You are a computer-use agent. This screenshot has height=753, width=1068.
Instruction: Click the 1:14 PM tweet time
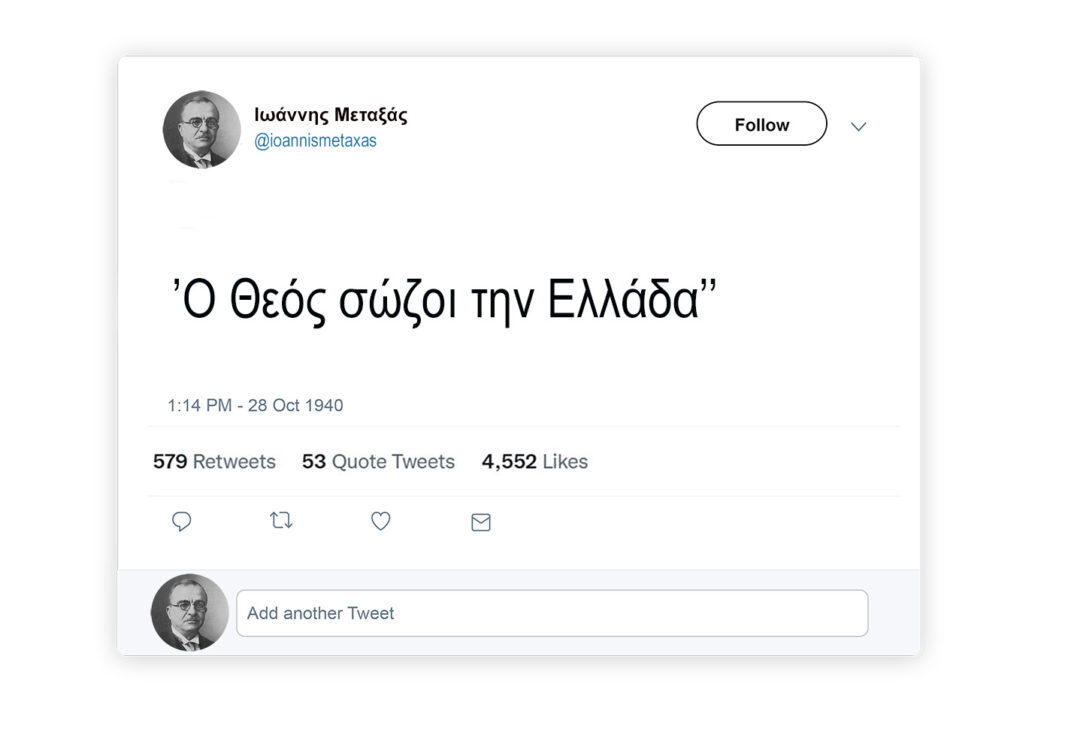pyautogui.click(x=199, y=406)
